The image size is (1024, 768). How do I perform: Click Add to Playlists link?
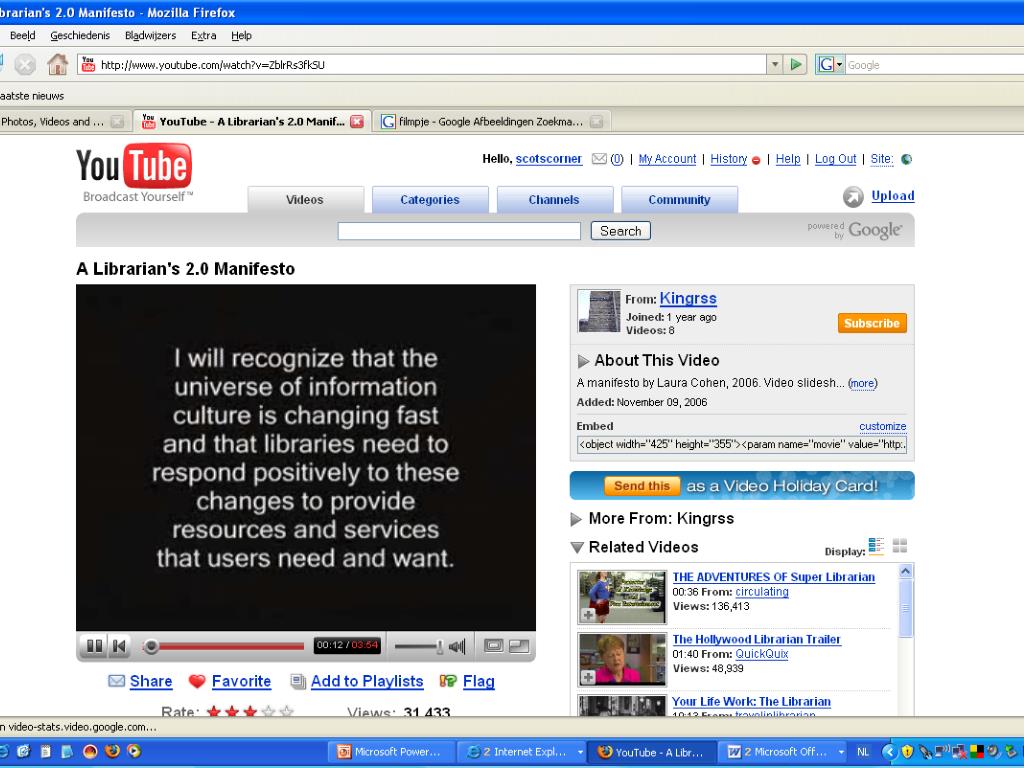[357, 681]
